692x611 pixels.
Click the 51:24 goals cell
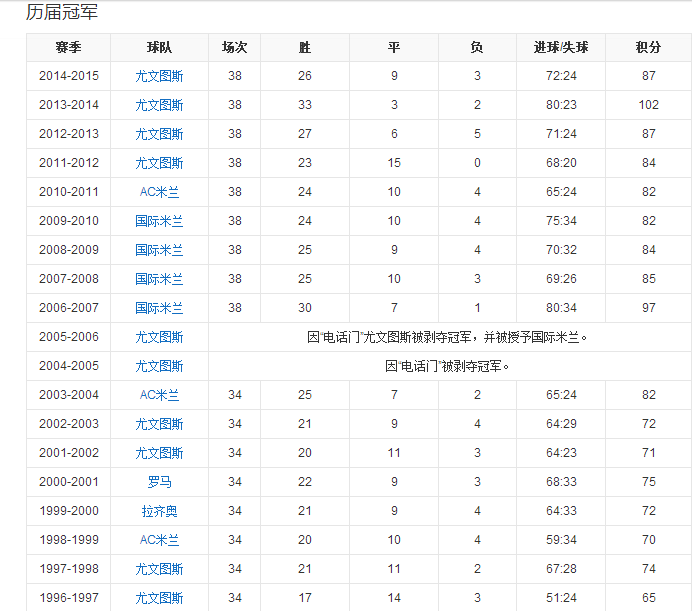(x=561, y=598)
